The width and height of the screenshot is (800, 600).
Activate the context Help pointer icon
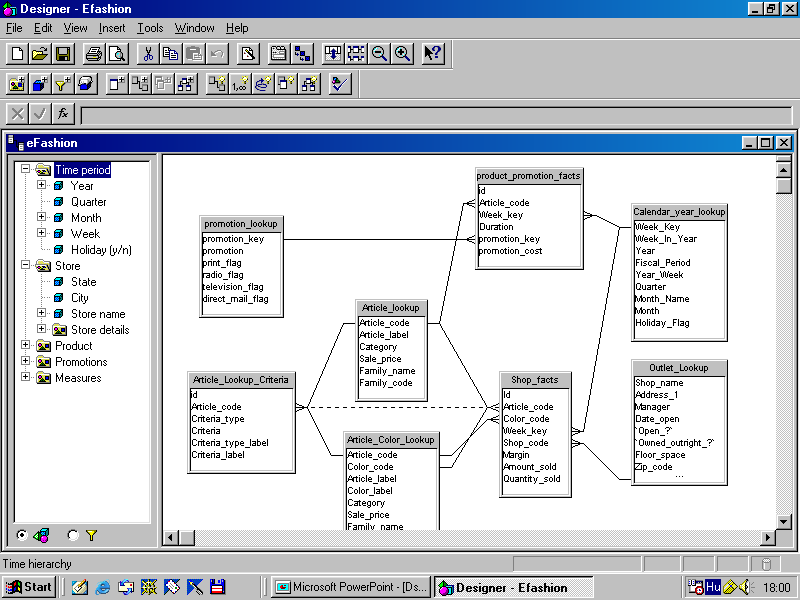point(433,54)
